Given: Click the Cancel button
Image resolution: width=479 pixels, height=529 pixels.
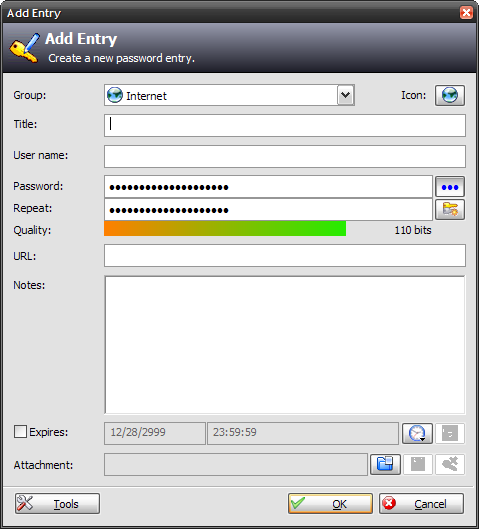Looking at the screenshot, I should tap(421, 504).
